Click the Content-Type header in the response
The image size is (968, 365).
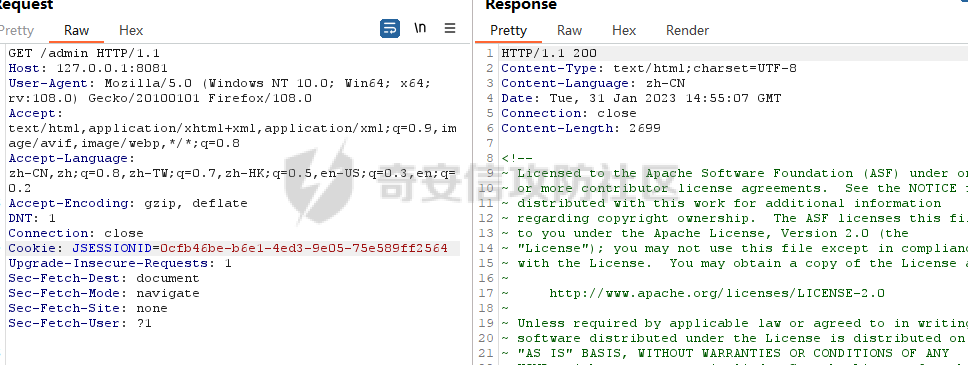pyautogui.click(x=649, y=68)
